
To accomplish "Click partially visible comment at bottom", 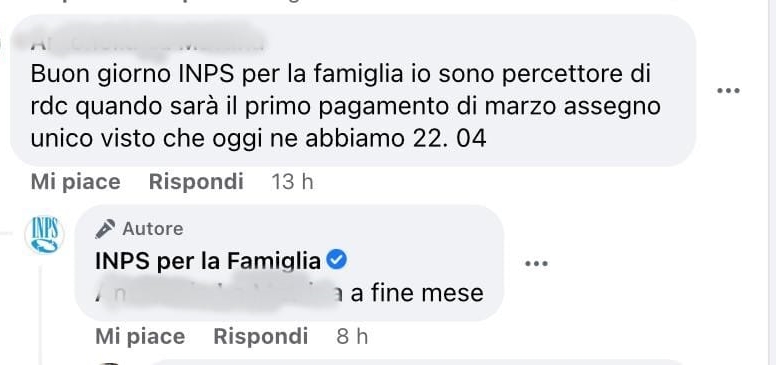I will point(396,362).
